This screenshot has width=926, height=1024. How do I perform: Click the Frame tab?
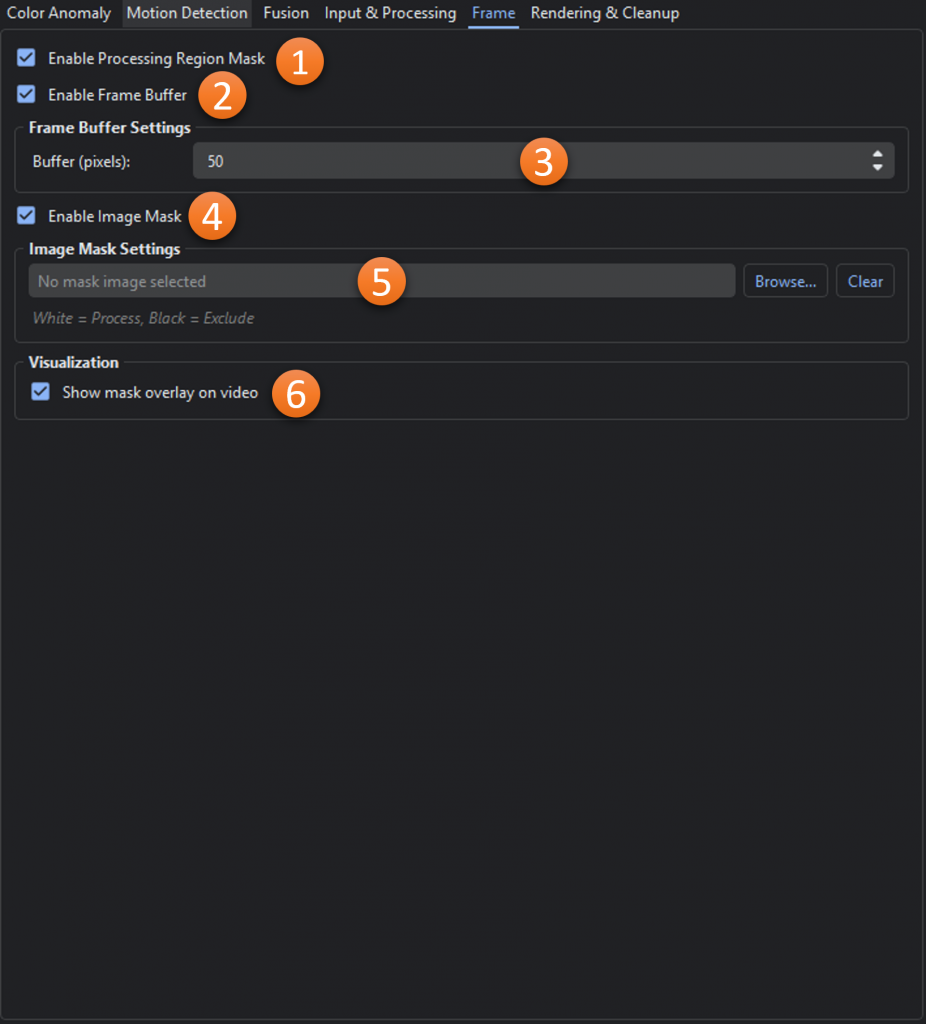pos(493,13)
